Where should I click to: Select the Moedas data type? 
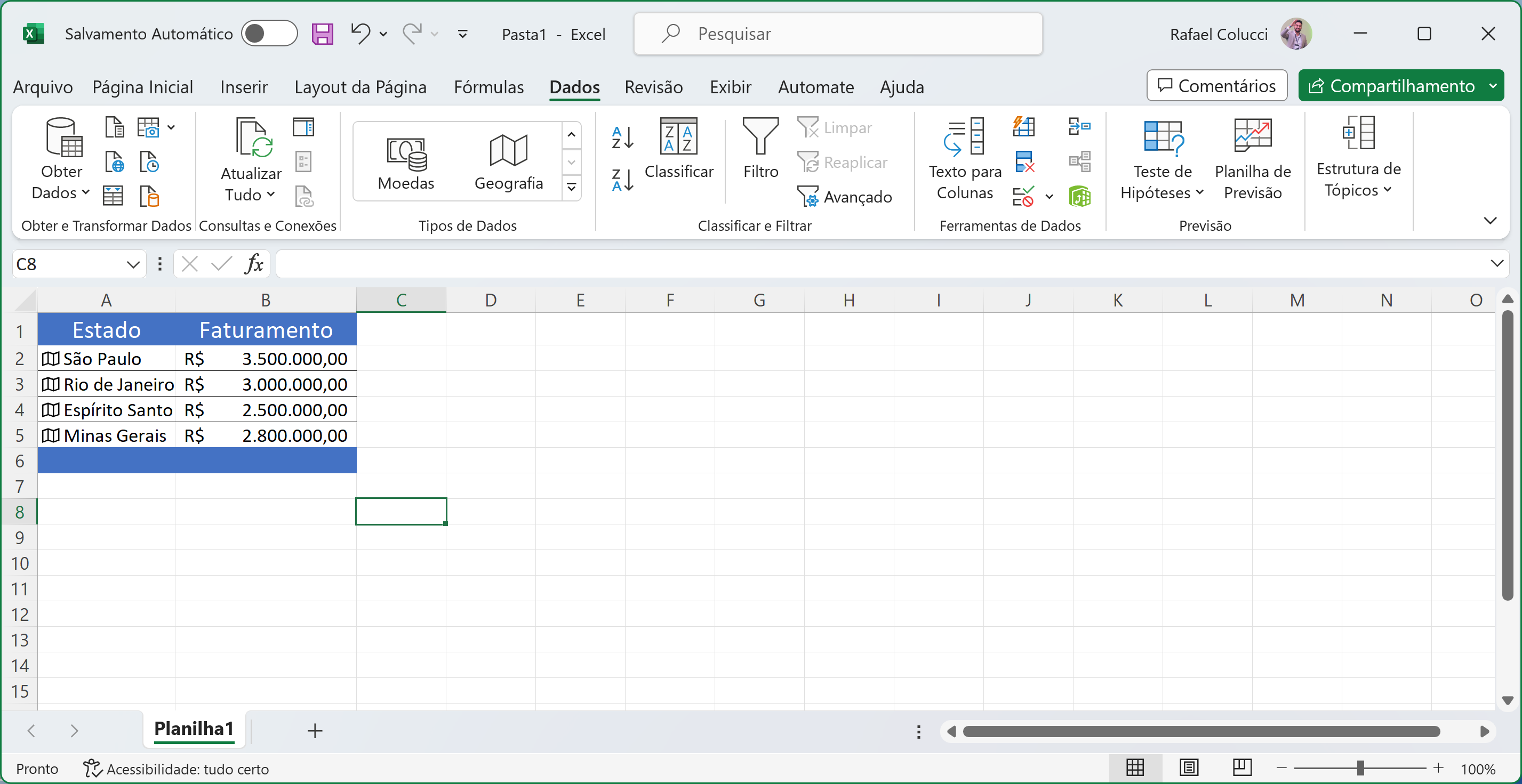coord(405,159)
